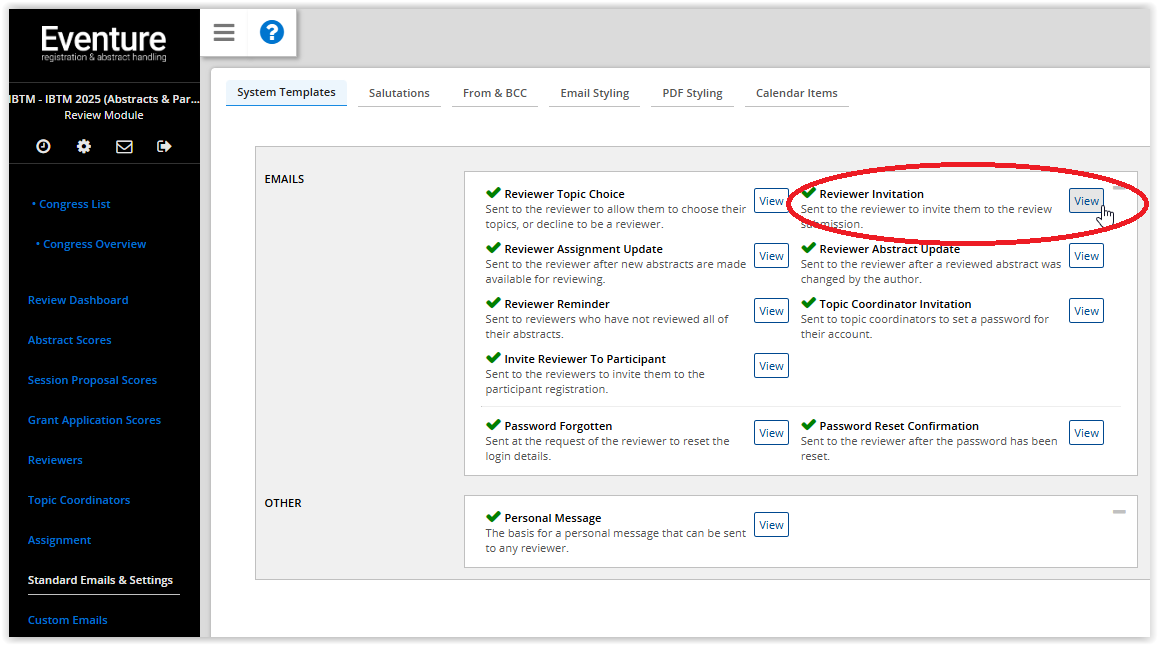
Task: Open Session Proposal Scores page
Action: 92,380
